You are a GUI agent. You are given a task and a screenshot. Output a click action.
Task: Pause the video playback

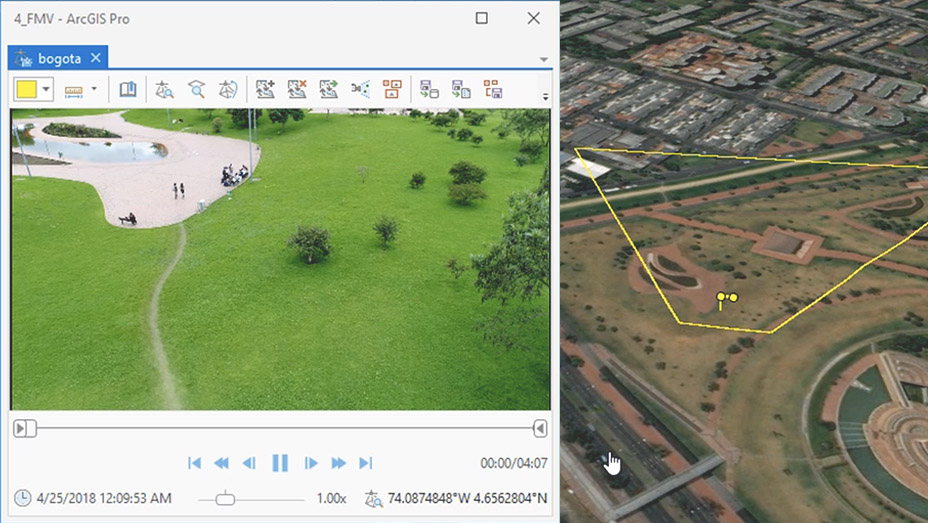(280, 463)
